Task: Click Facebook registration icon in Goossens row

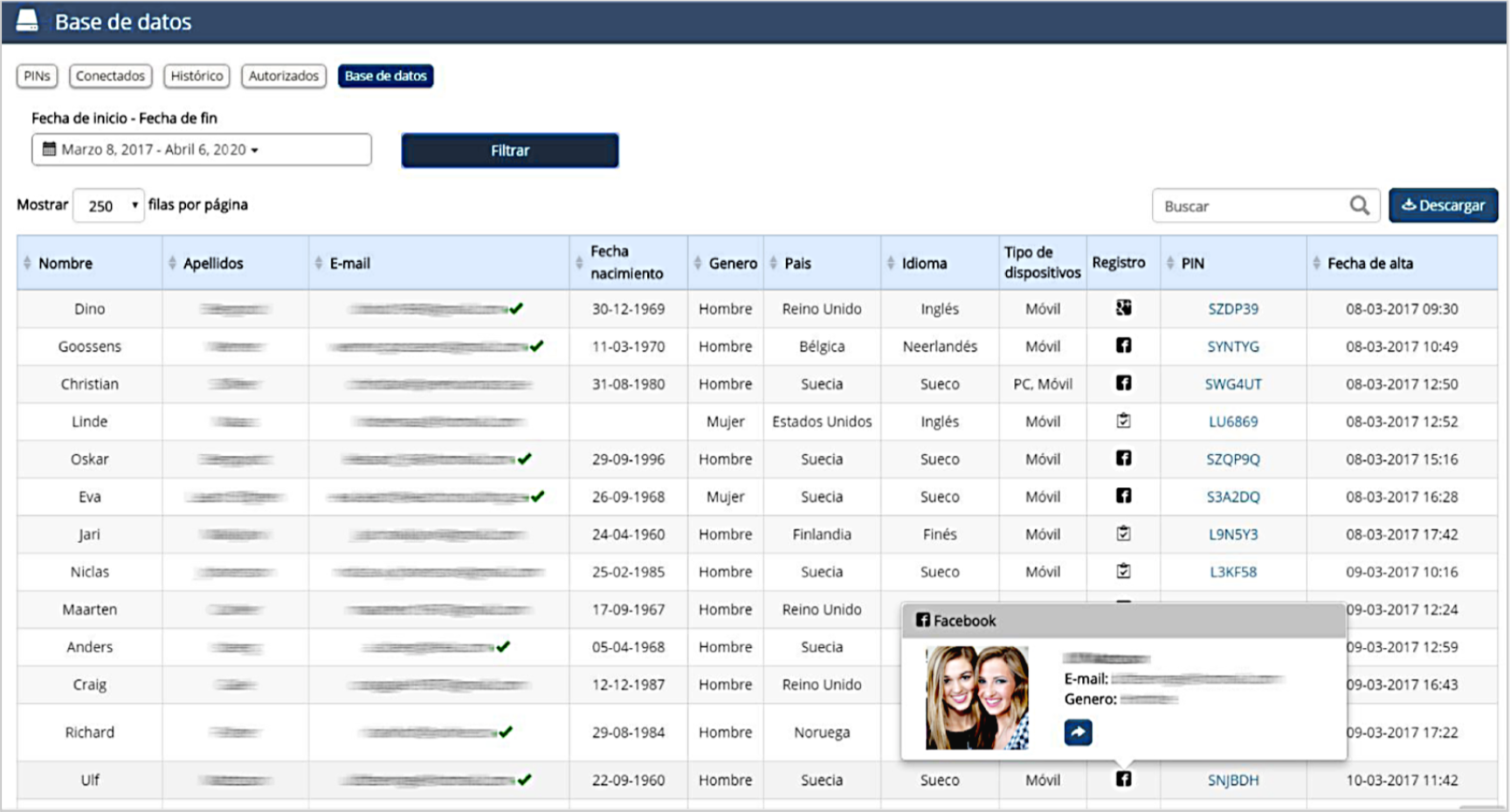Action: 1123,346
